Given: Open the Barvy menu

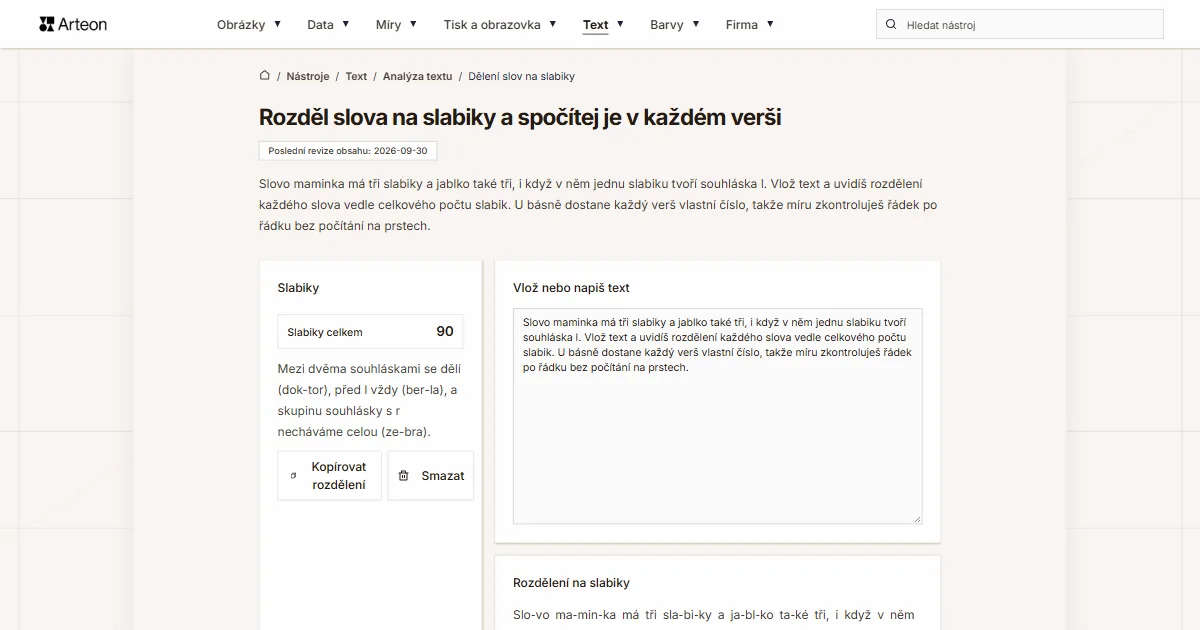Looking at the screenshot, I should pos(667,24).
